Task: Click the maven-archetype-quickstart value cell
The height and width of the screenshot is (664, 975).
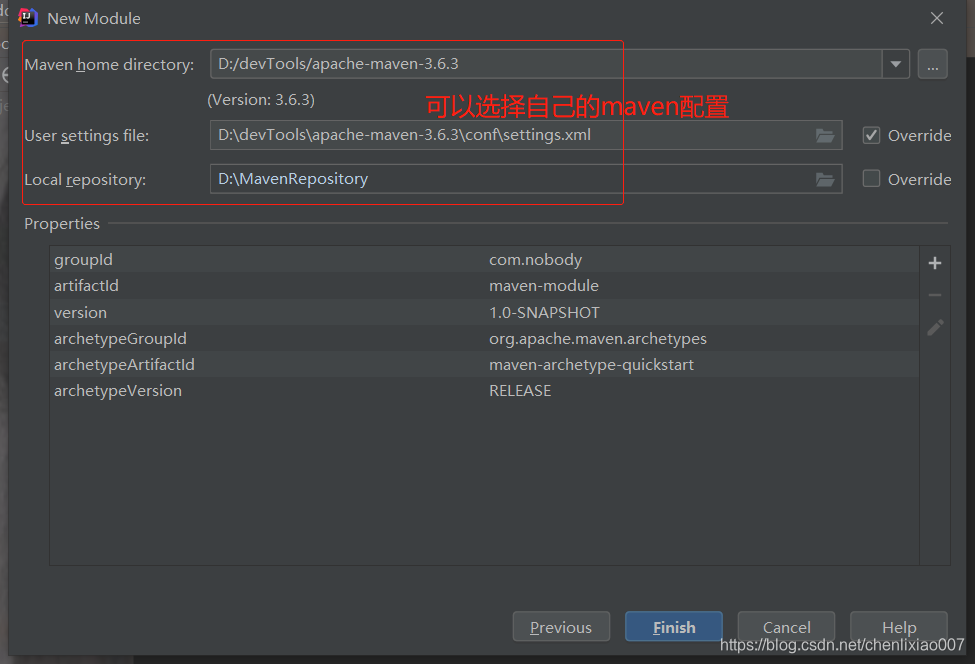Action: (591, 365)
